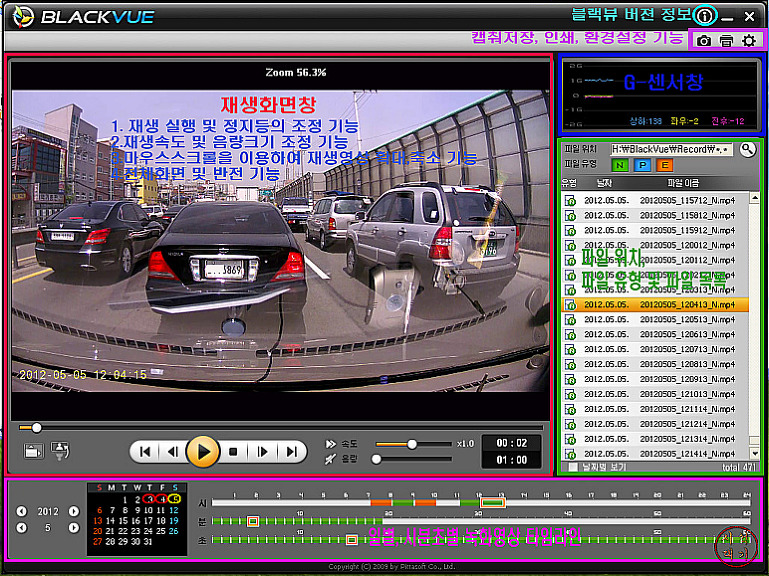Select file 20120505_121214_N.mp4
The image size is (769, 576).
point(655,424)
